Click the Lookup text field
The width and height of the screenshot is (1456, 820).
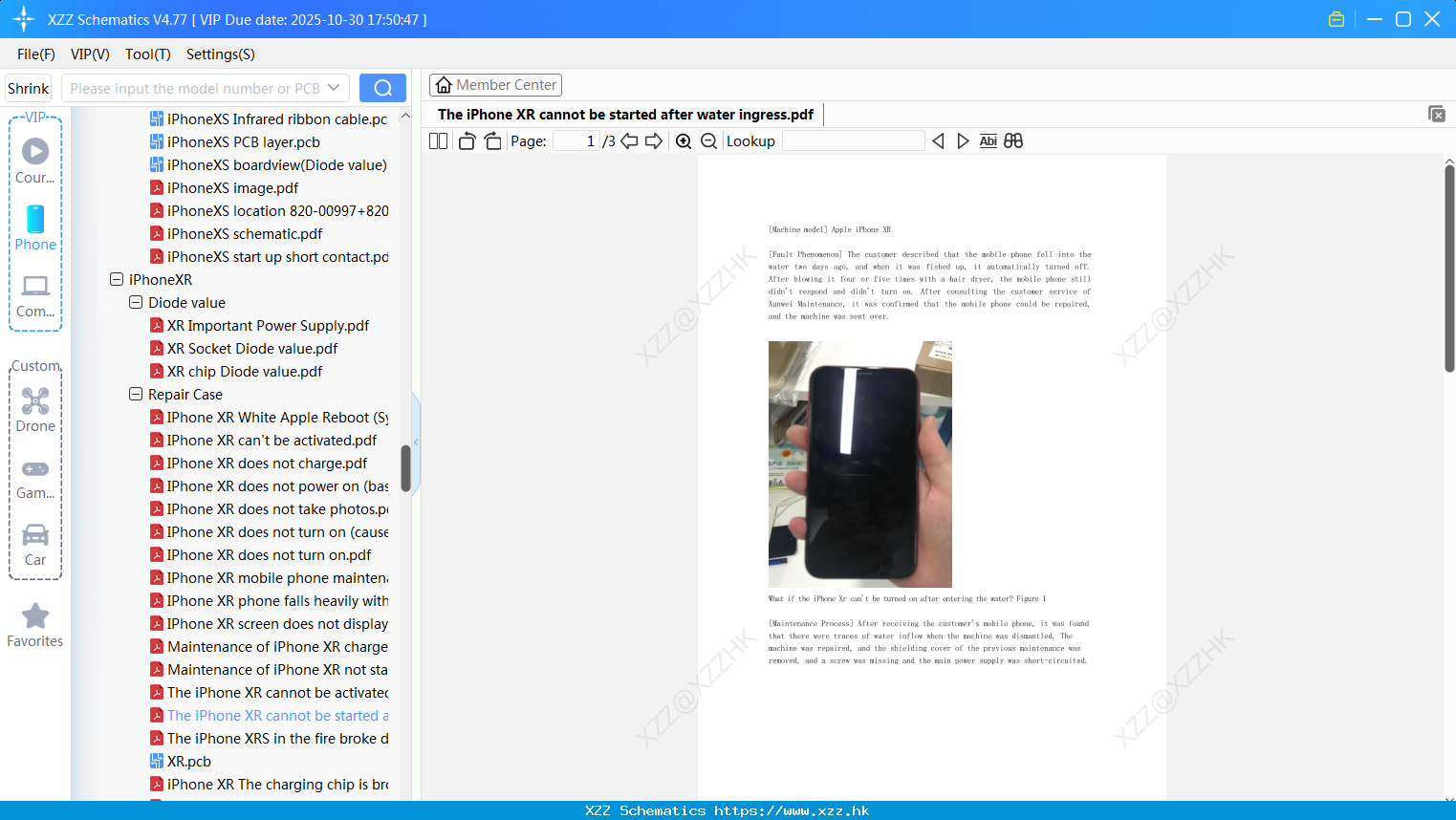[x=853, y=140]
